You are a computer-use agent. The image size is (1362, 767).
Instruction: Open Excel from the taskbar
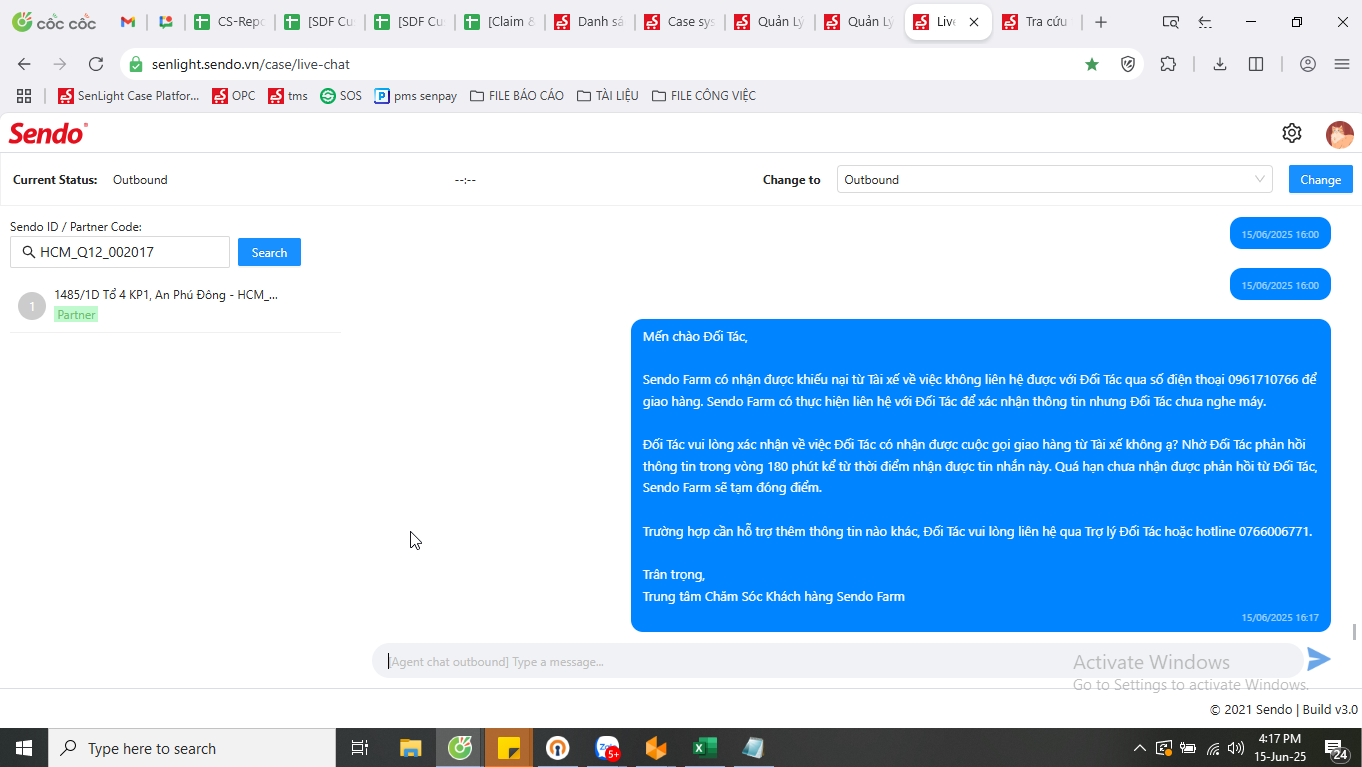coord(705,748)
